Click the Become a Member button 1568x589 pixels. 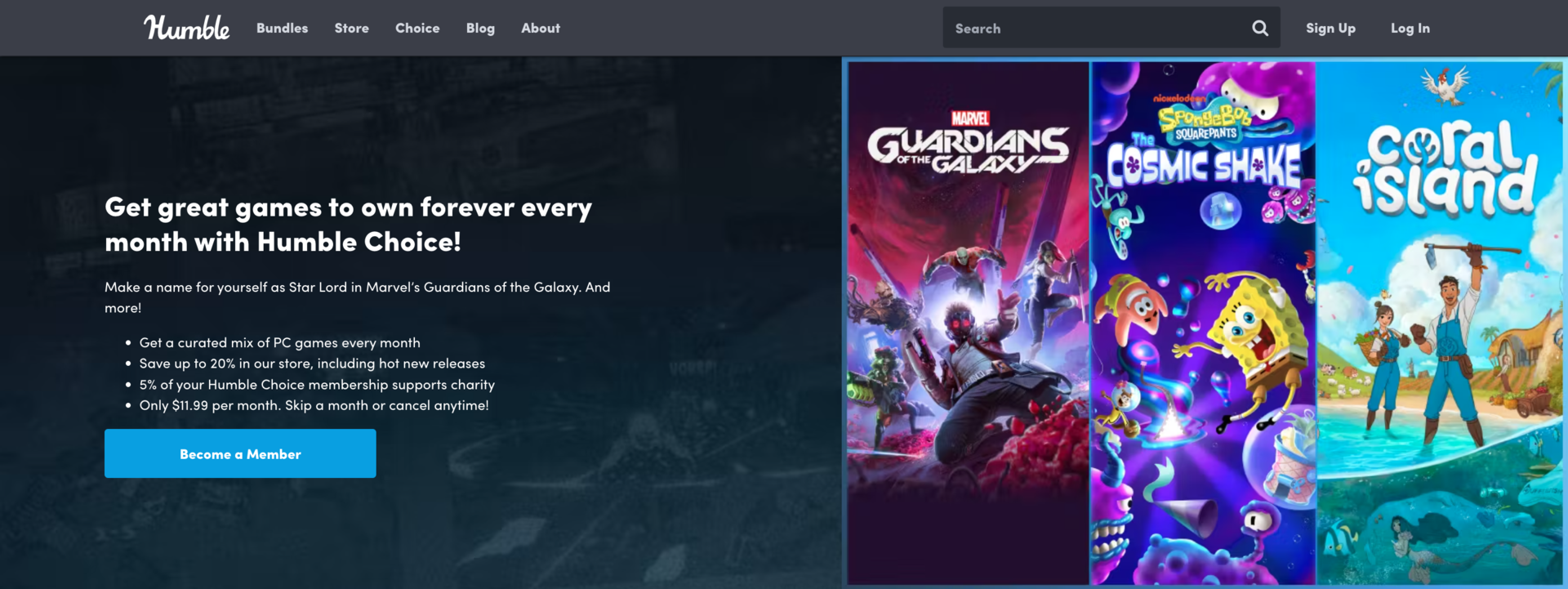(240, 453)
